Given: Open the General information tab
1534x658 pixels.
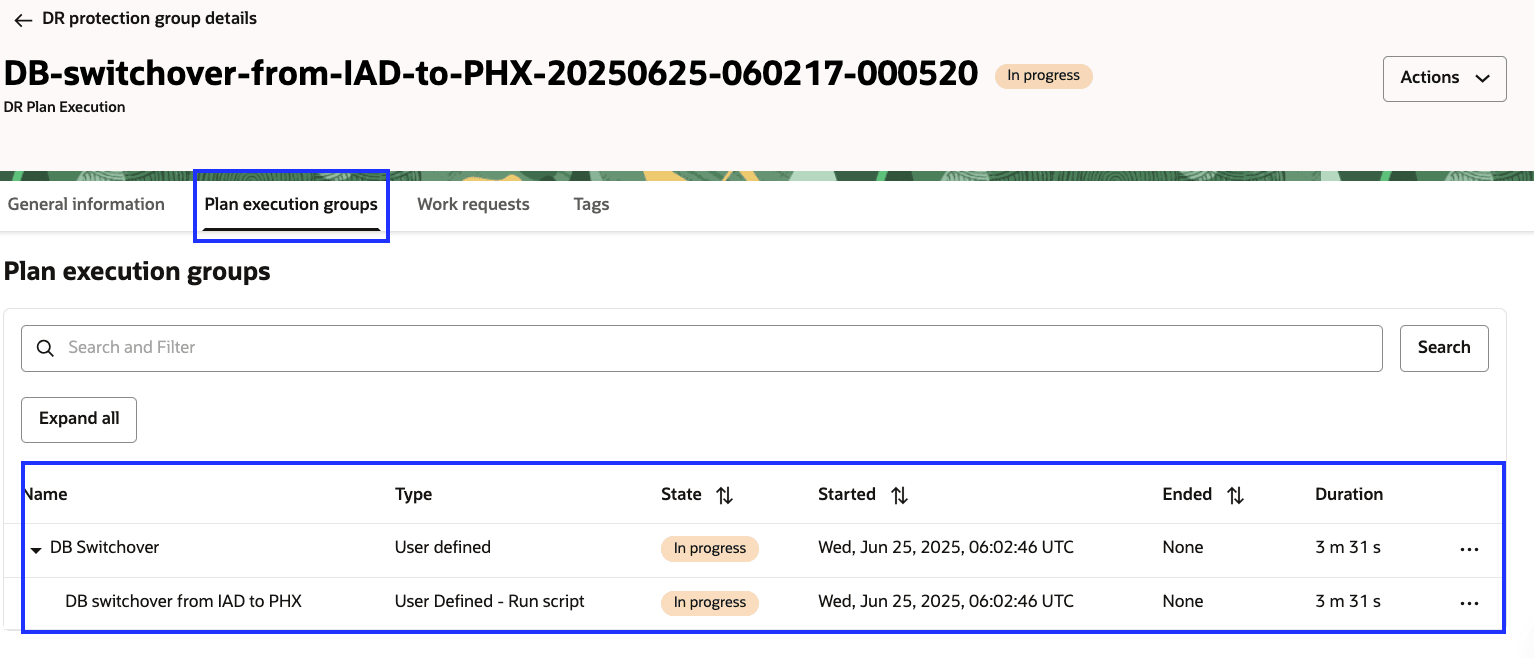Looking at the screenshot, I should 86,204.
